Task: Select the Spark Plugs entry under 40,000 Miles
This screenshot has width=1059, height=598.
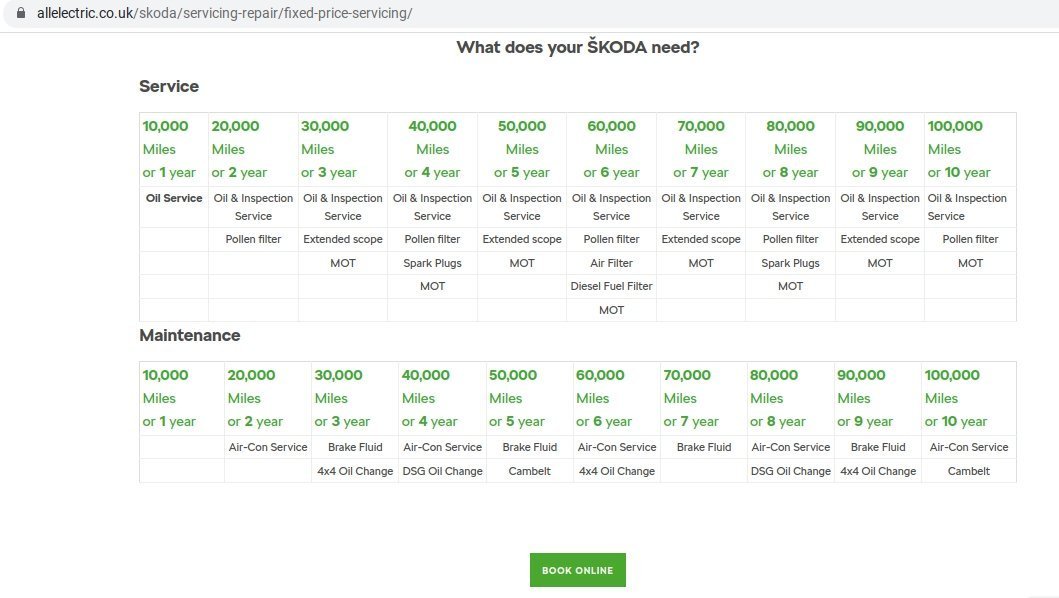Action: point(432,262)
